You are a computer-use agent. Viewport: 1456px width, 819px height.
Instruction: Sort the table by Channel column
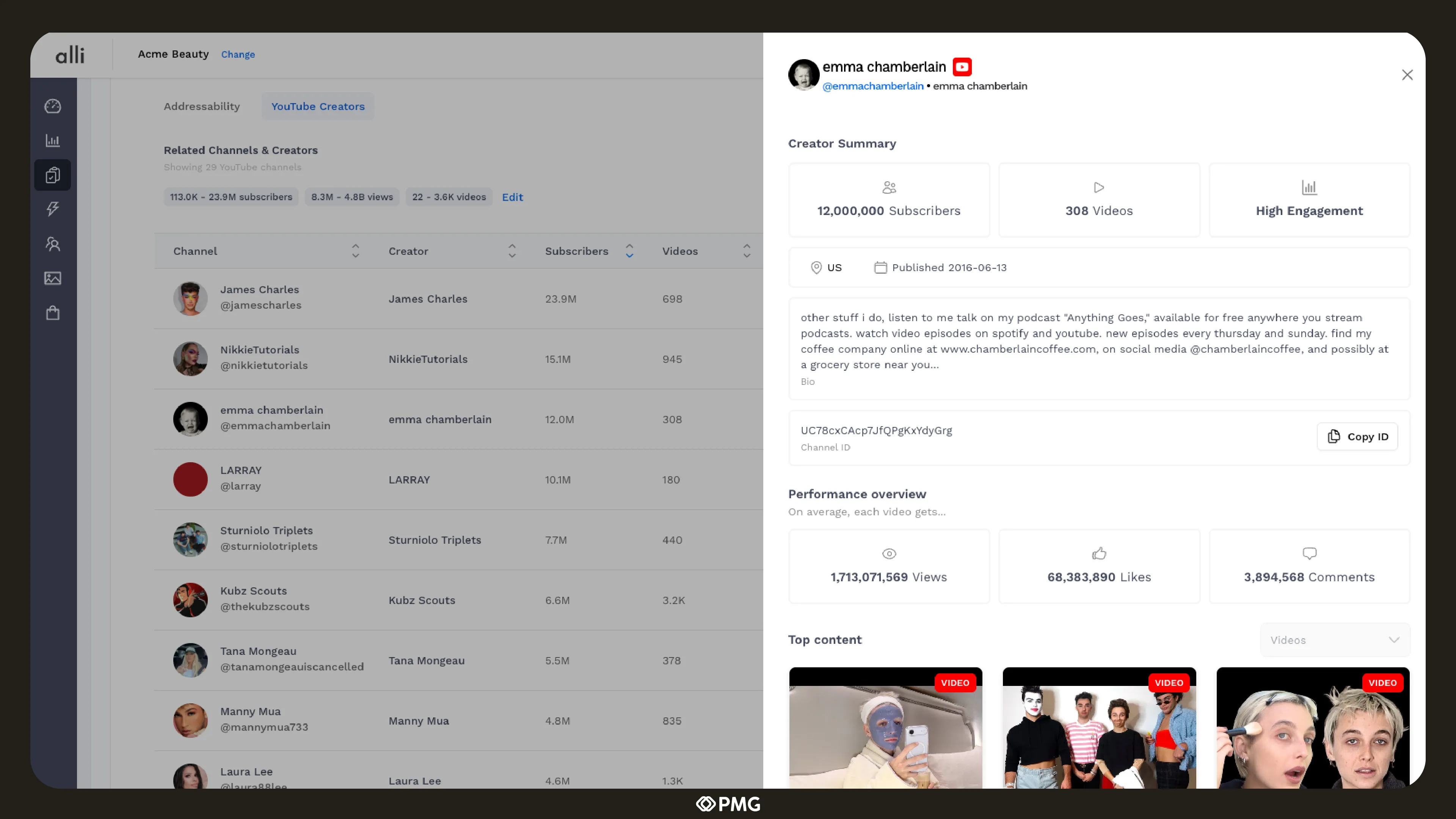pos(356,251)
